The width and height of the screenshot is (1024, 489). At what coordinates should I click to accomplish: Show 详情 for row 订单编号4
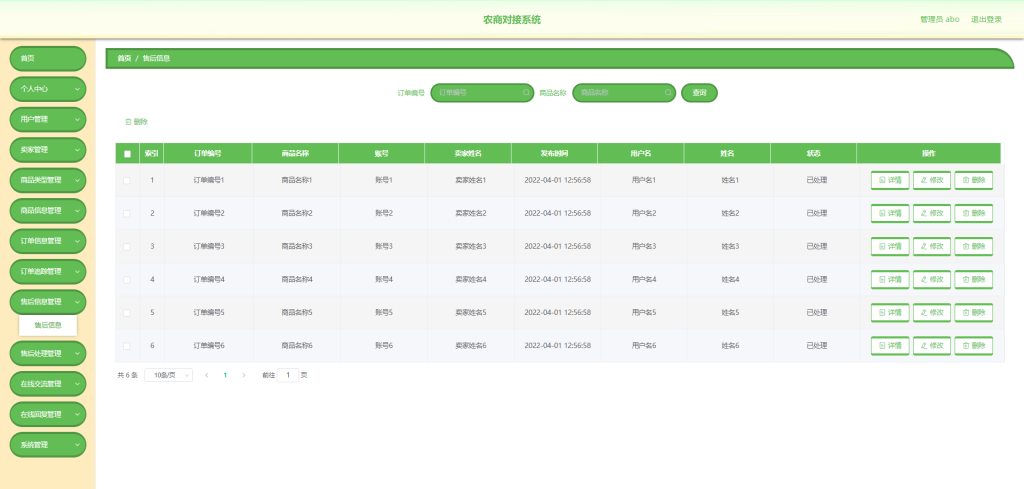click(889, 279)
